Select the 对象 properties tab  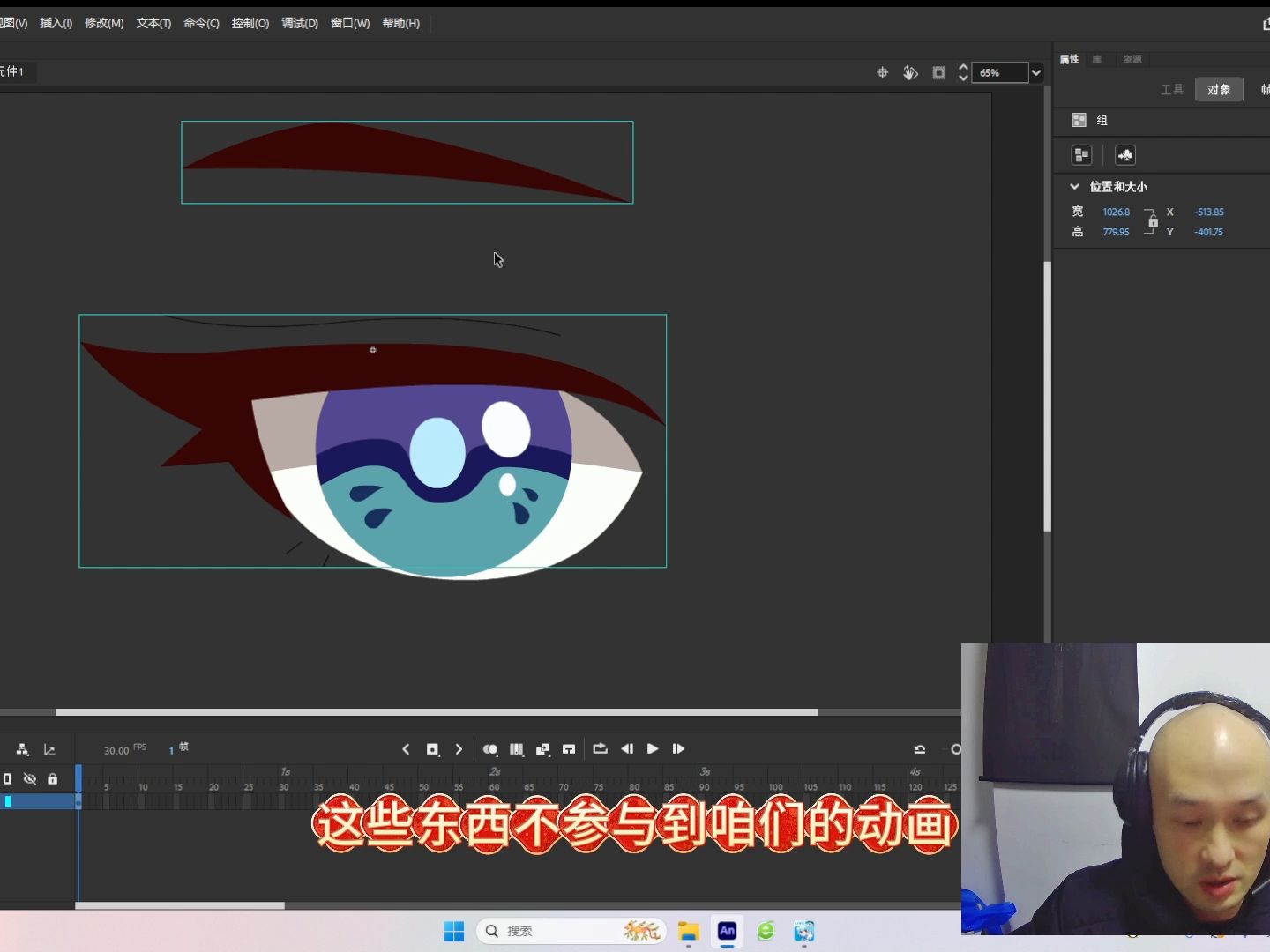coord(1219,89)
